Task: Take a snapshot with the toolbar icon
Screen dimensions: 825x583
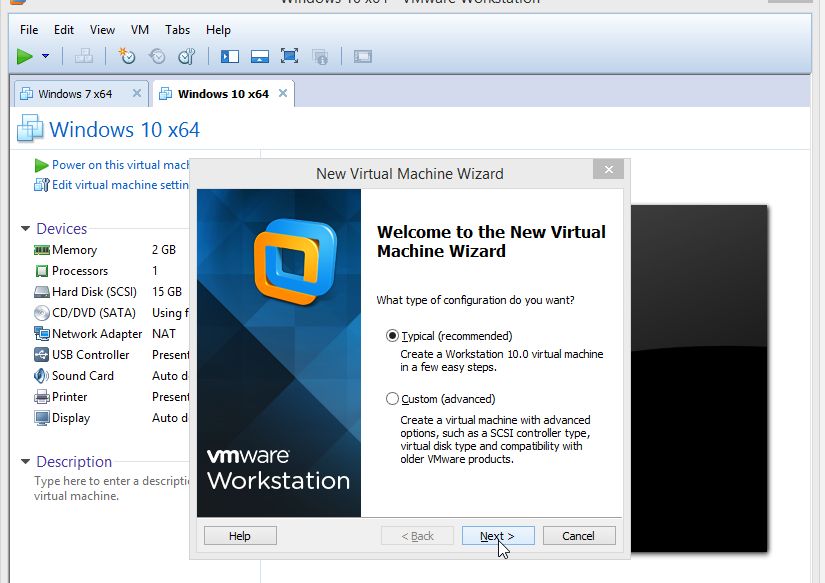Action: click(x=127, y=56)
